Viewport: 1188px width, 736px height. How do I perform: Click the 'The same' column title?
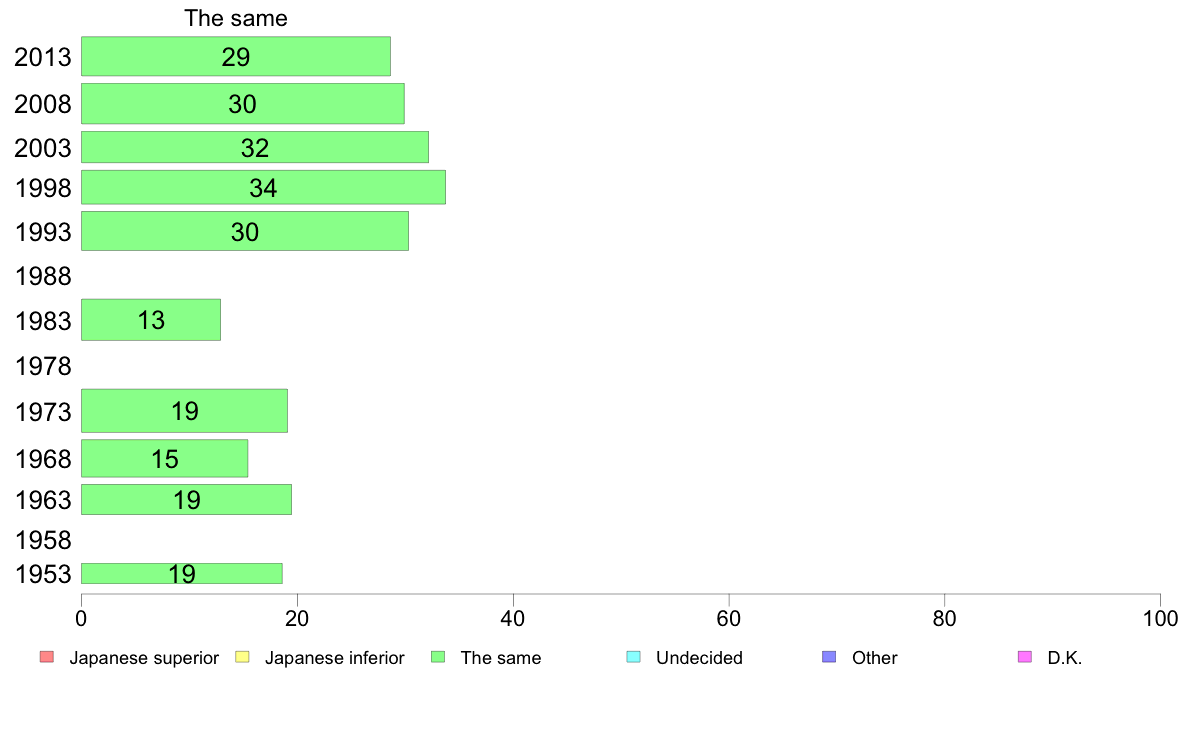coord(236,18)
